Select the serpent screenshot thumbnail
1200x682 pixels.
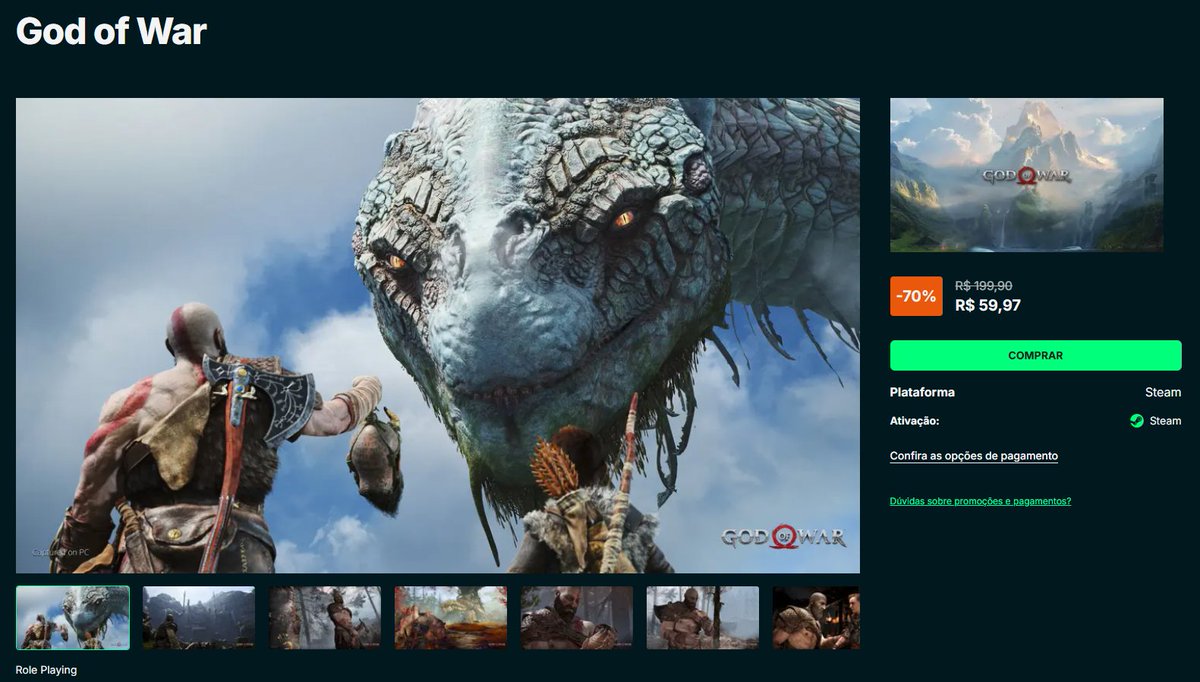[73, 618]
